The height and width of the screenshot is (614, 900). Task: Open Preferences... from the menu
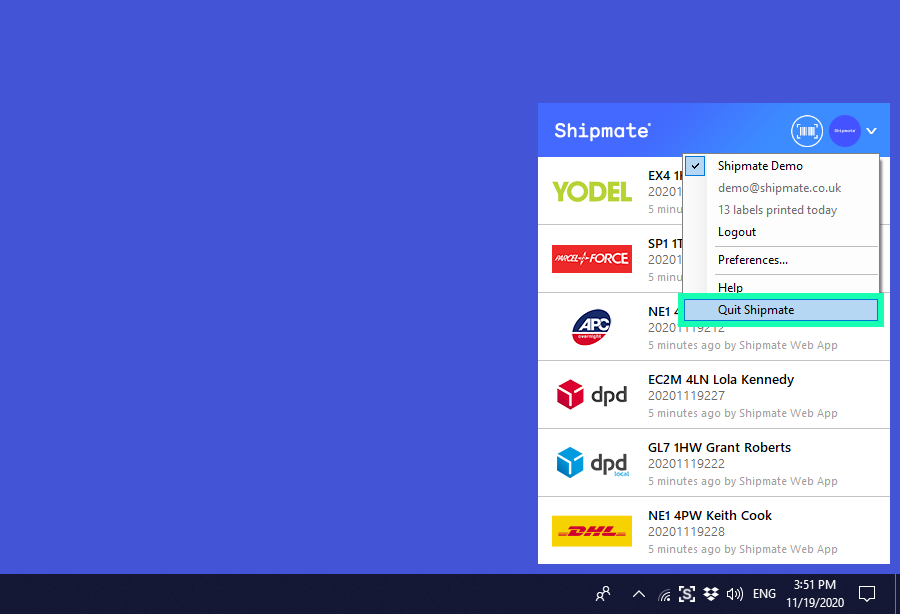click(x=752, y=260)
